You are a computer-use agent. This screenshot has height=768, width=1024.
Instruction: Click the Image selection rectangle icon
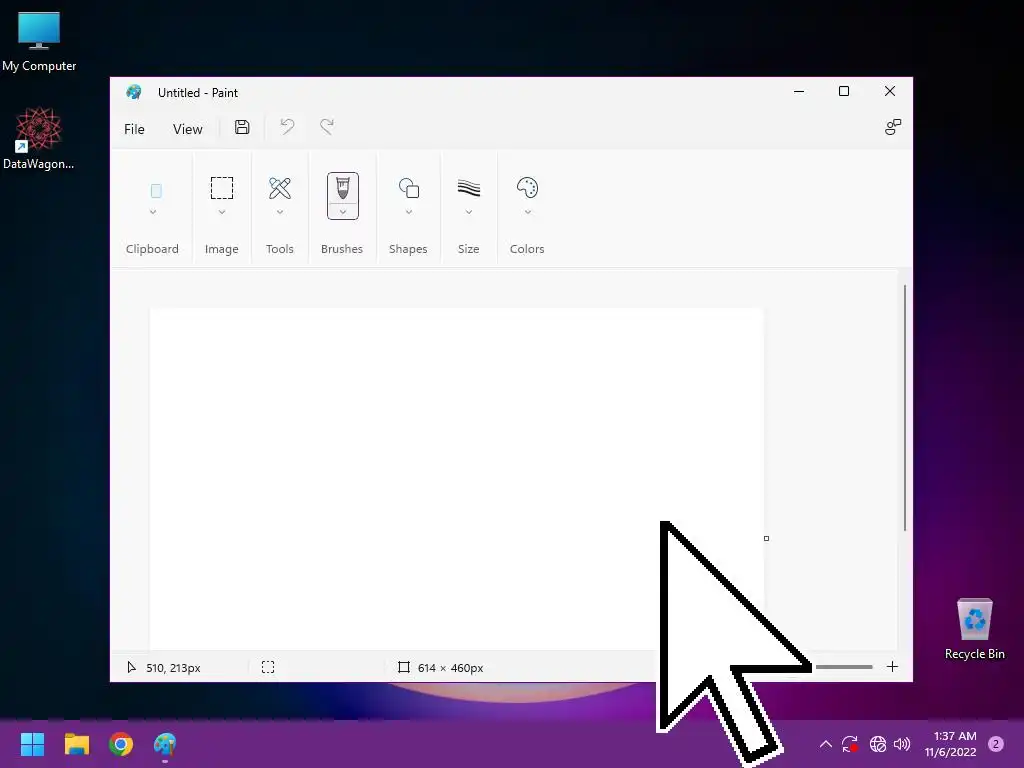(x=222, y=188)
